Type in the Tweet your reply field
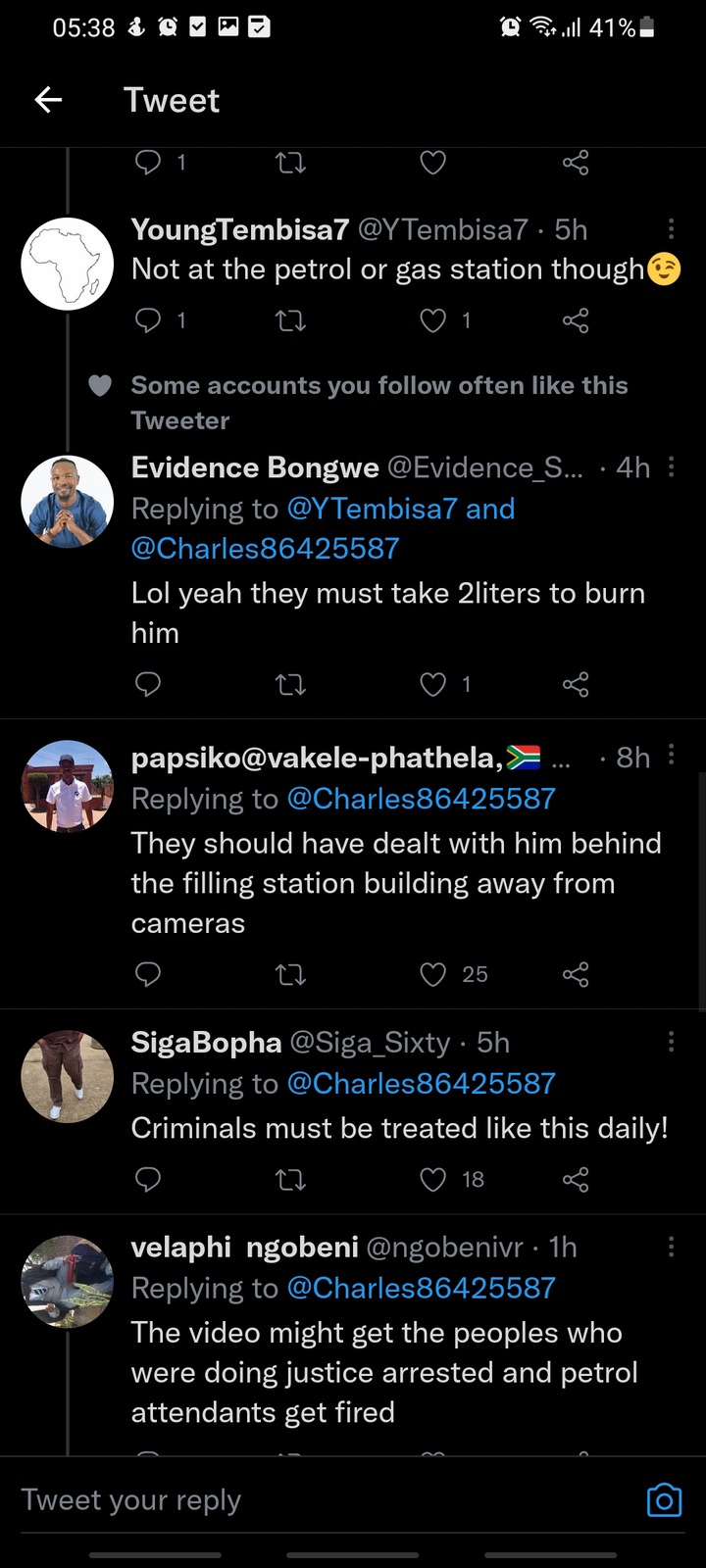 (294, 1499)
